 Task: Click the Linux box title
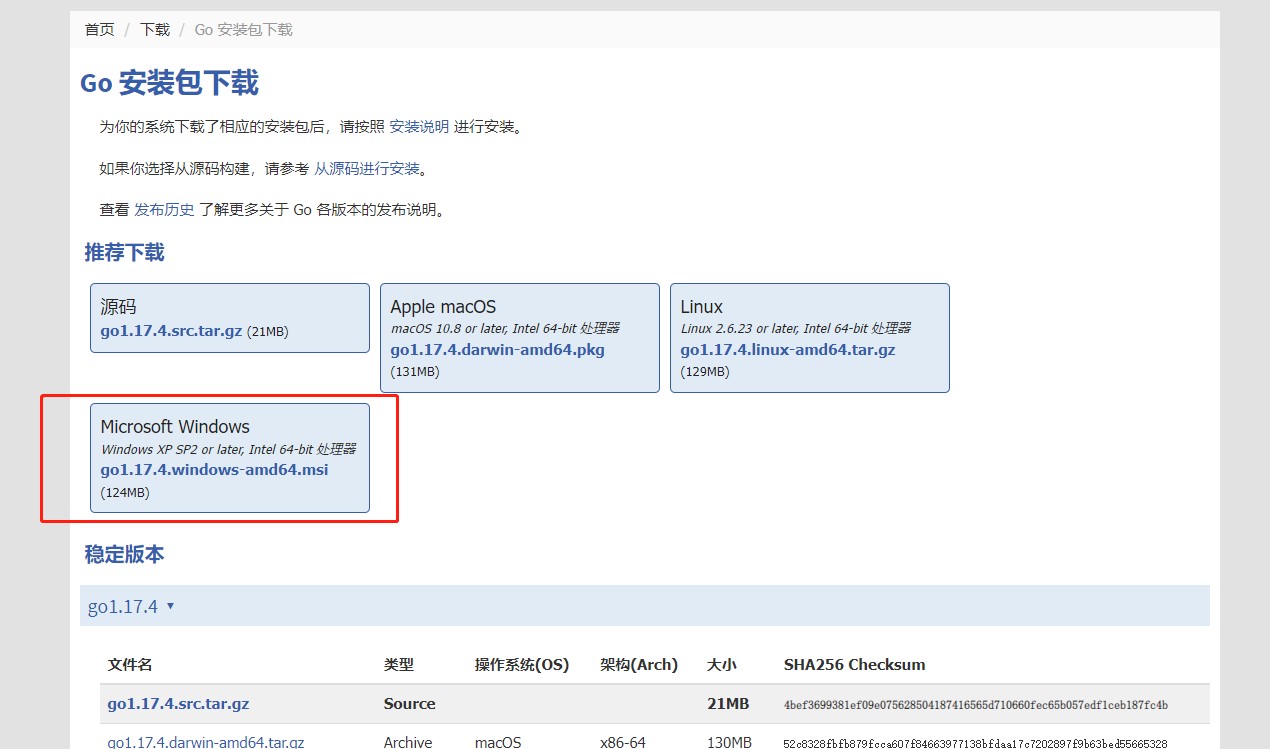[702, 307]
